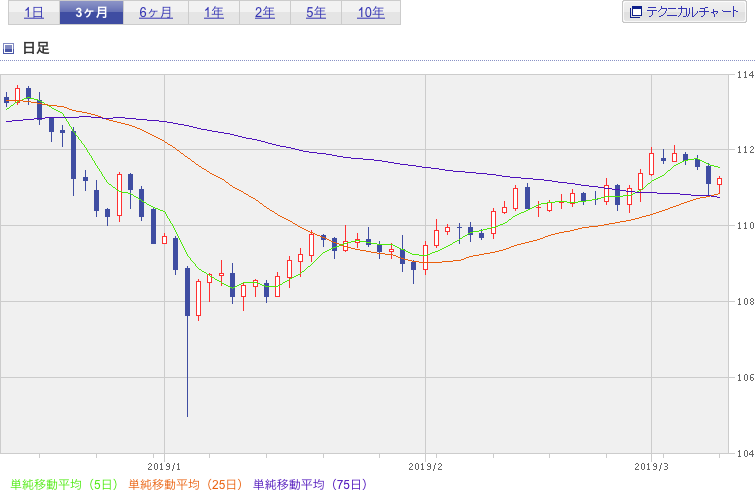Open the テクニカルチャート button
The height and width of the screenshot is (493, 755).
click(684, 12)
